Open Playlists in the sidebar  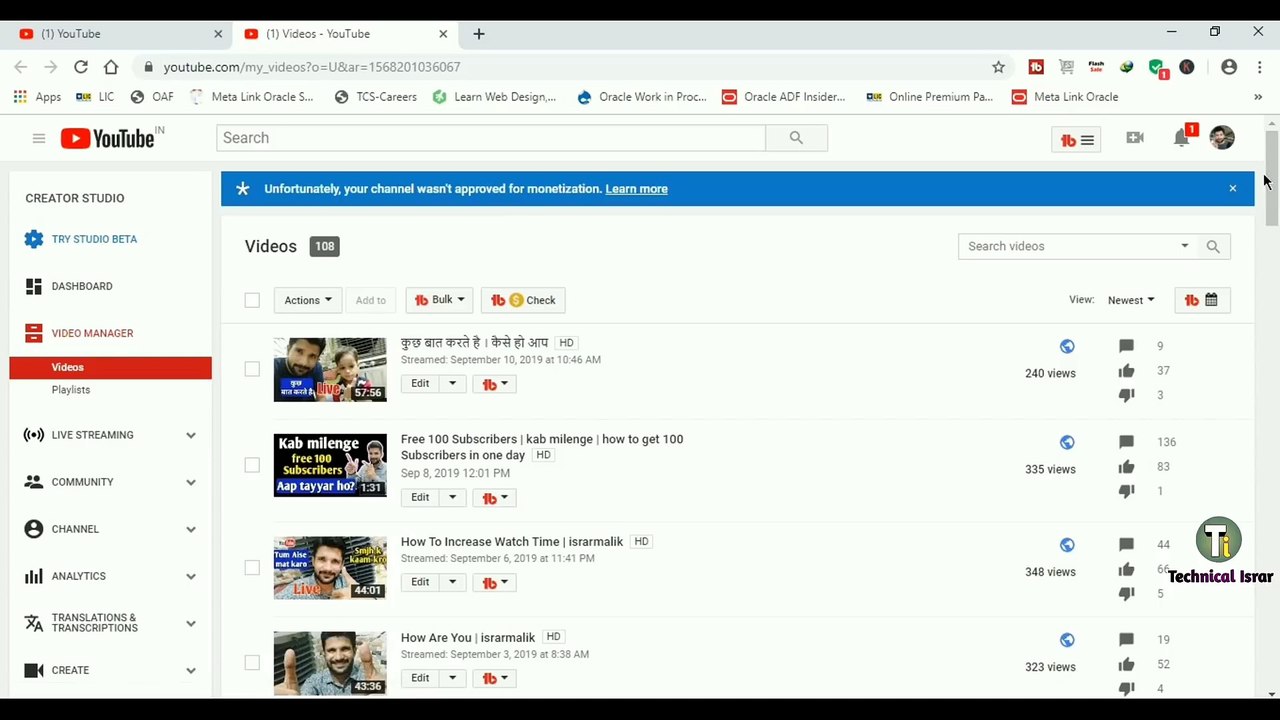point(71,390)
